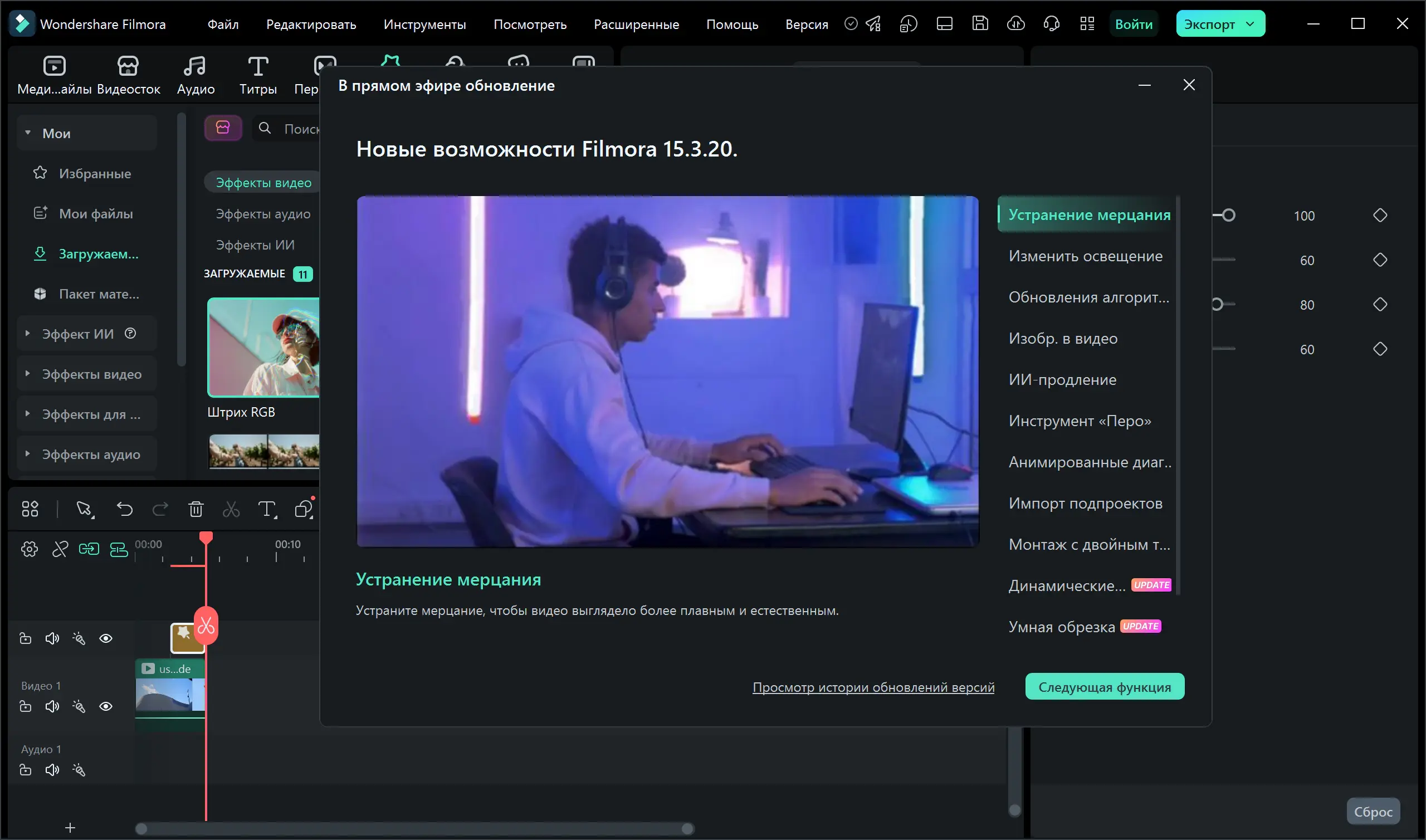This screenshot has width=1426, height=840.
Task: Open the Инструменты menu
Action: pyautogui.click(x=424, y=25)
